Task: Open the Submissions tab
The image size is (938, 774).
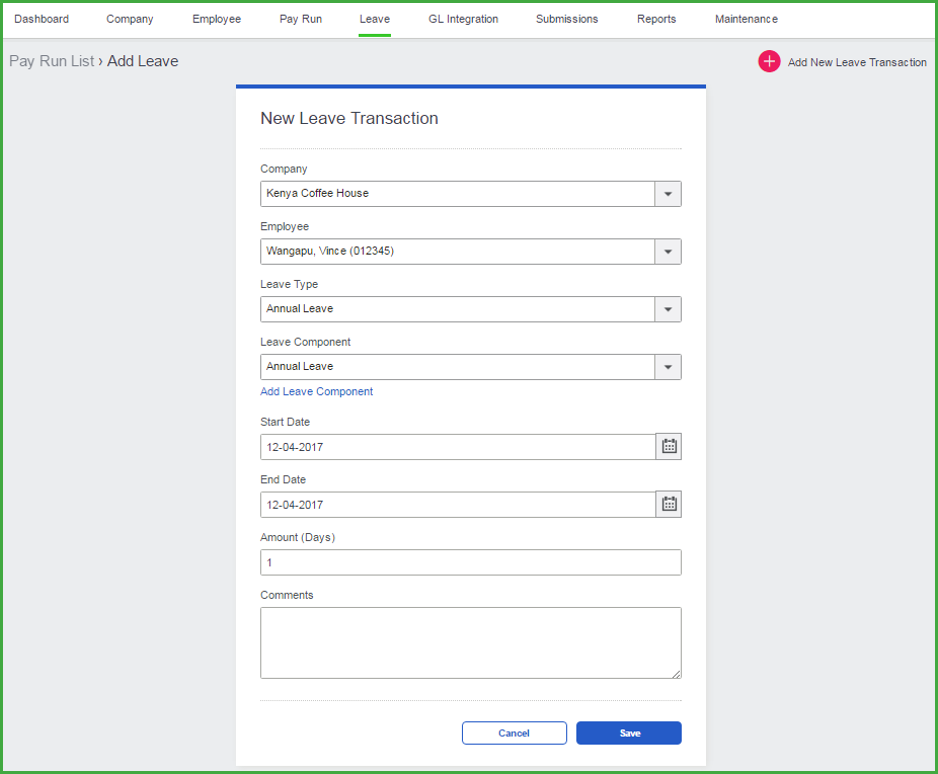Action: (567, 19)
